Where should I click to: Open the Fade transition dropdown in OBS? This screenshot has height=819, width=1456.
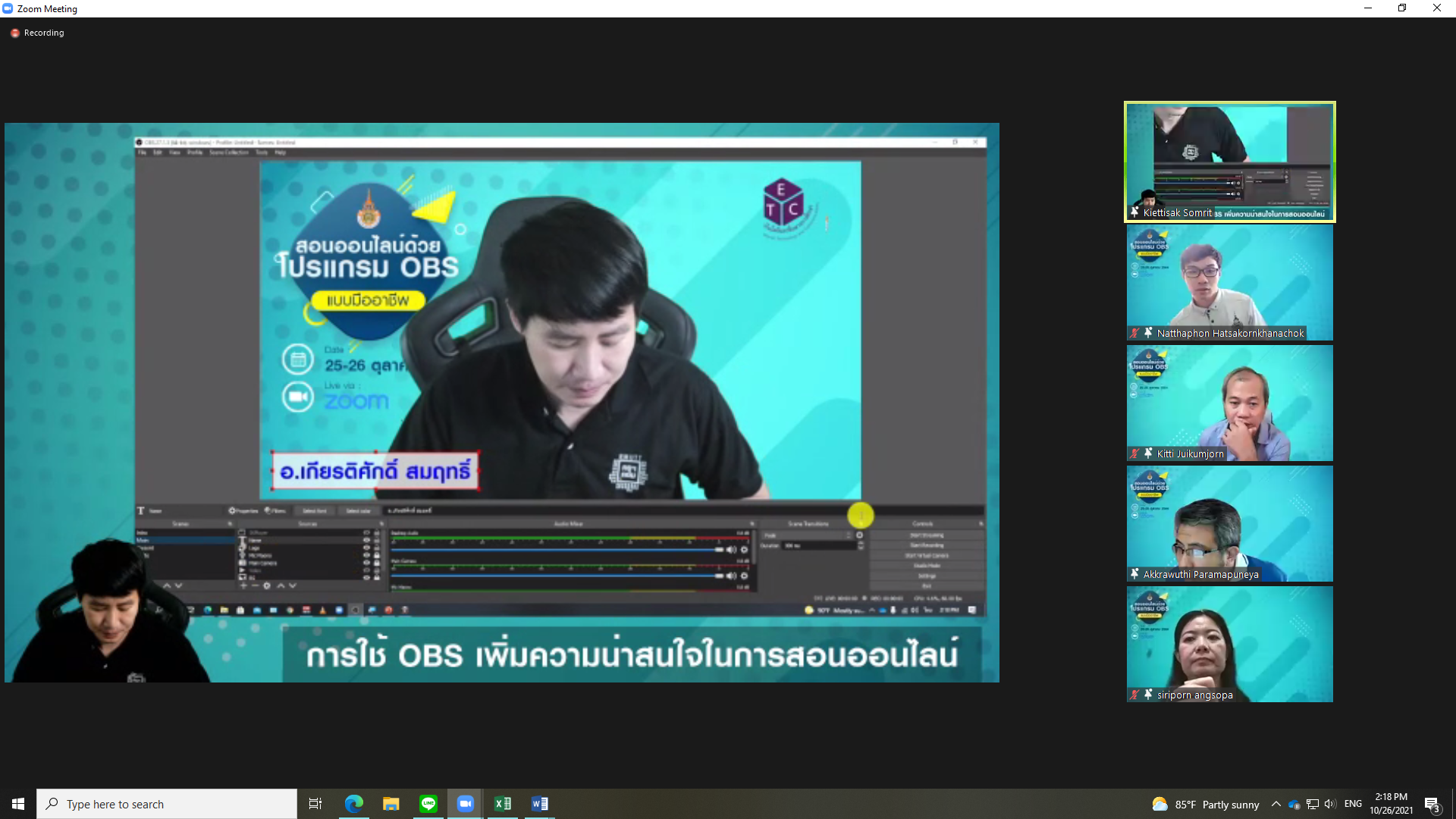click(808, 535)
